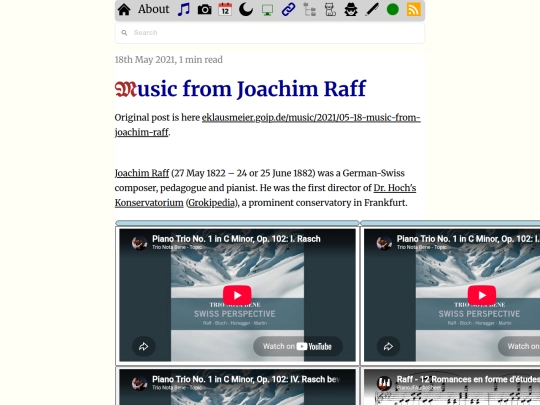Open first video title Piano Trio I. Rasch
The height and width of the screenshot is (405, 540).
coord(236,239)
